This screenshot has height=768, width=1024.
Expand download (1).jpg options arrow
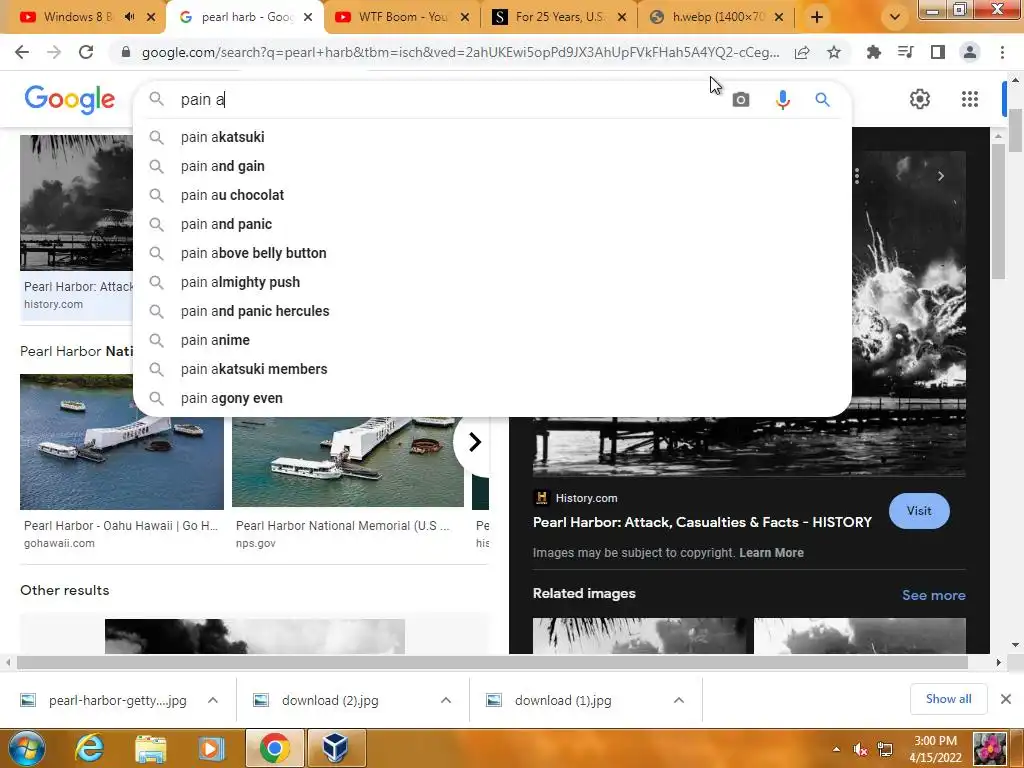pos(679,700)
